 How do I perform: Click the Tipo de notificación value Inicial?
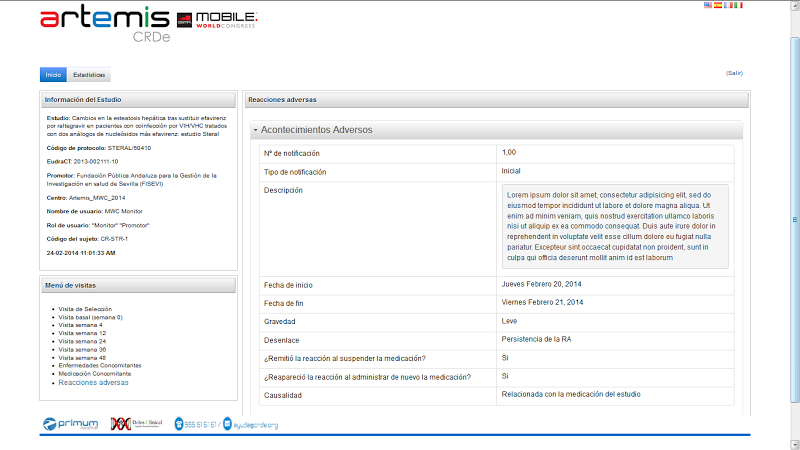click(511, 171)
